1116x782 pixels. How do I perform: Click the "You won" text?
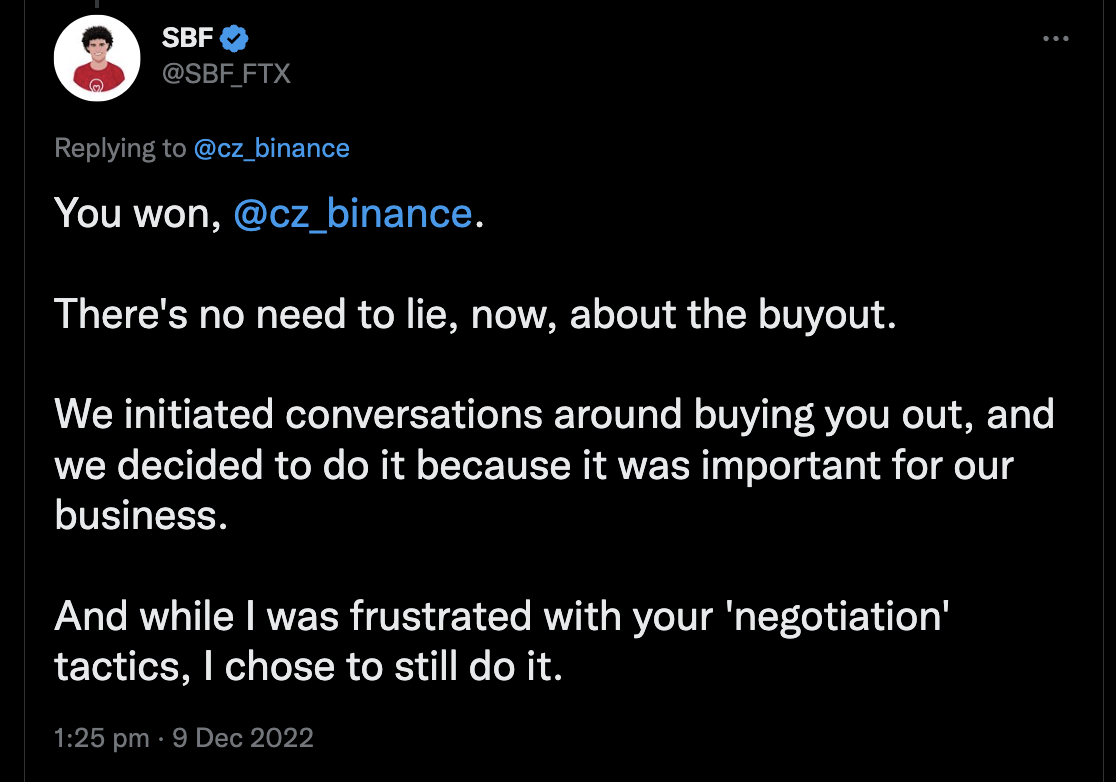(136, 213)
